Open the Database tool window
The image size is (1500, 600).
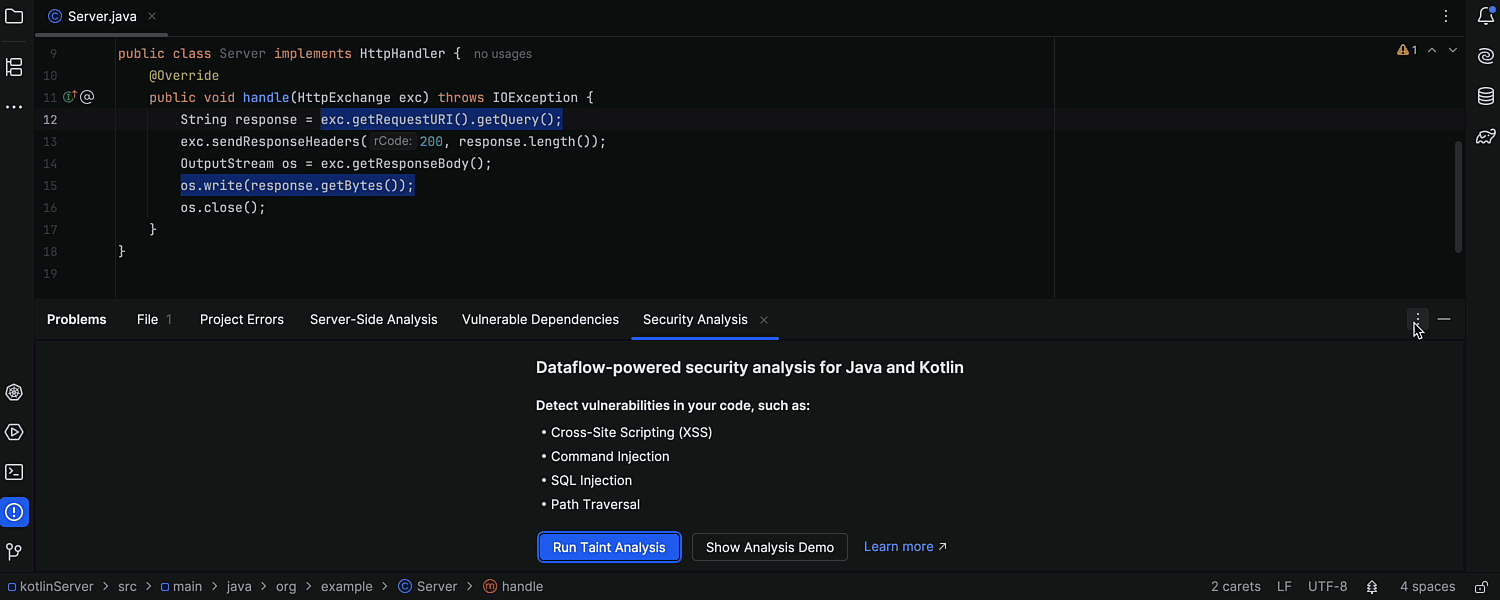coord(1485,97)
